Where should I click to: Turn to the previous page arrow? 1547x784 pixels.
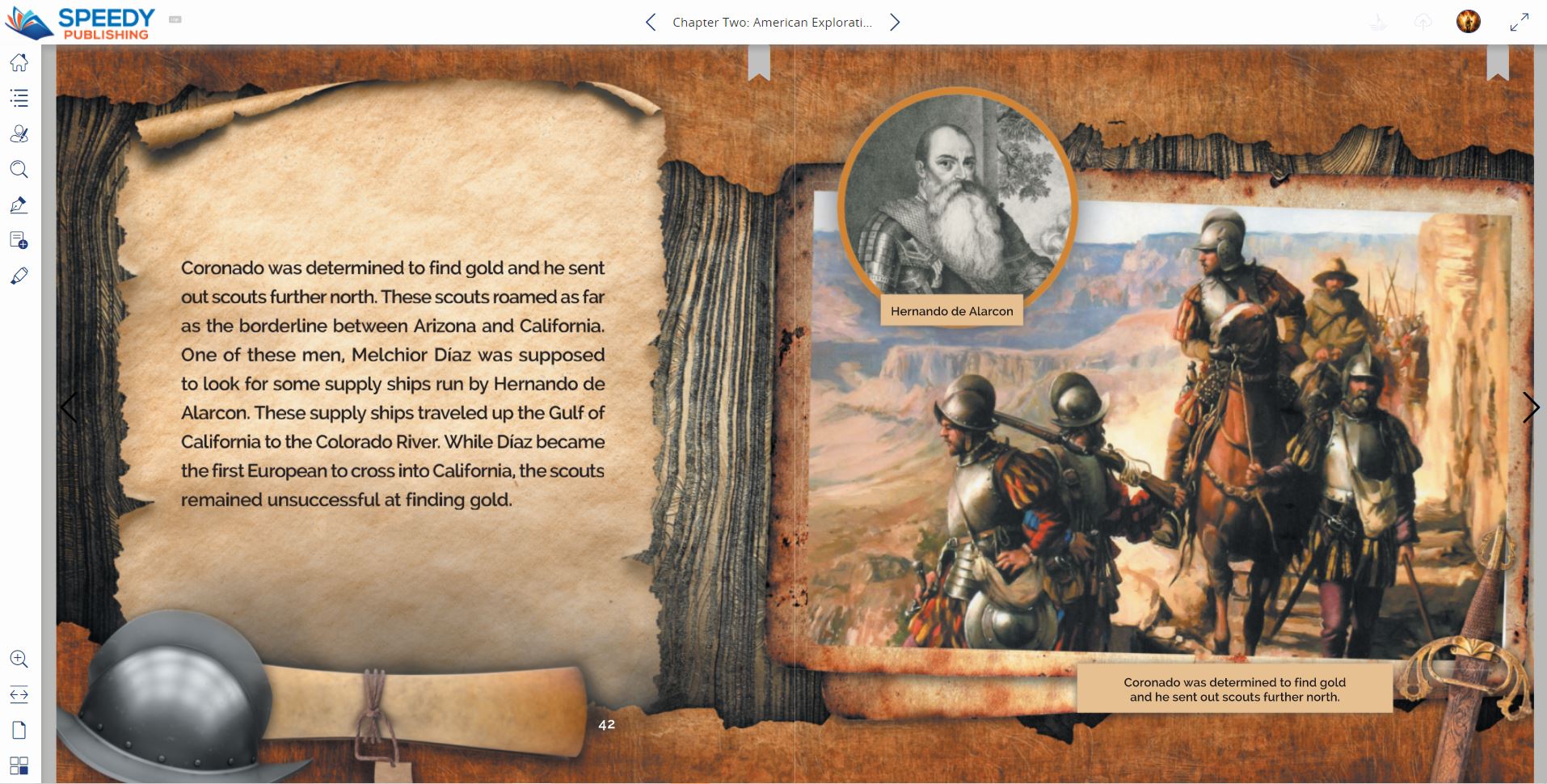click(70, 407)
